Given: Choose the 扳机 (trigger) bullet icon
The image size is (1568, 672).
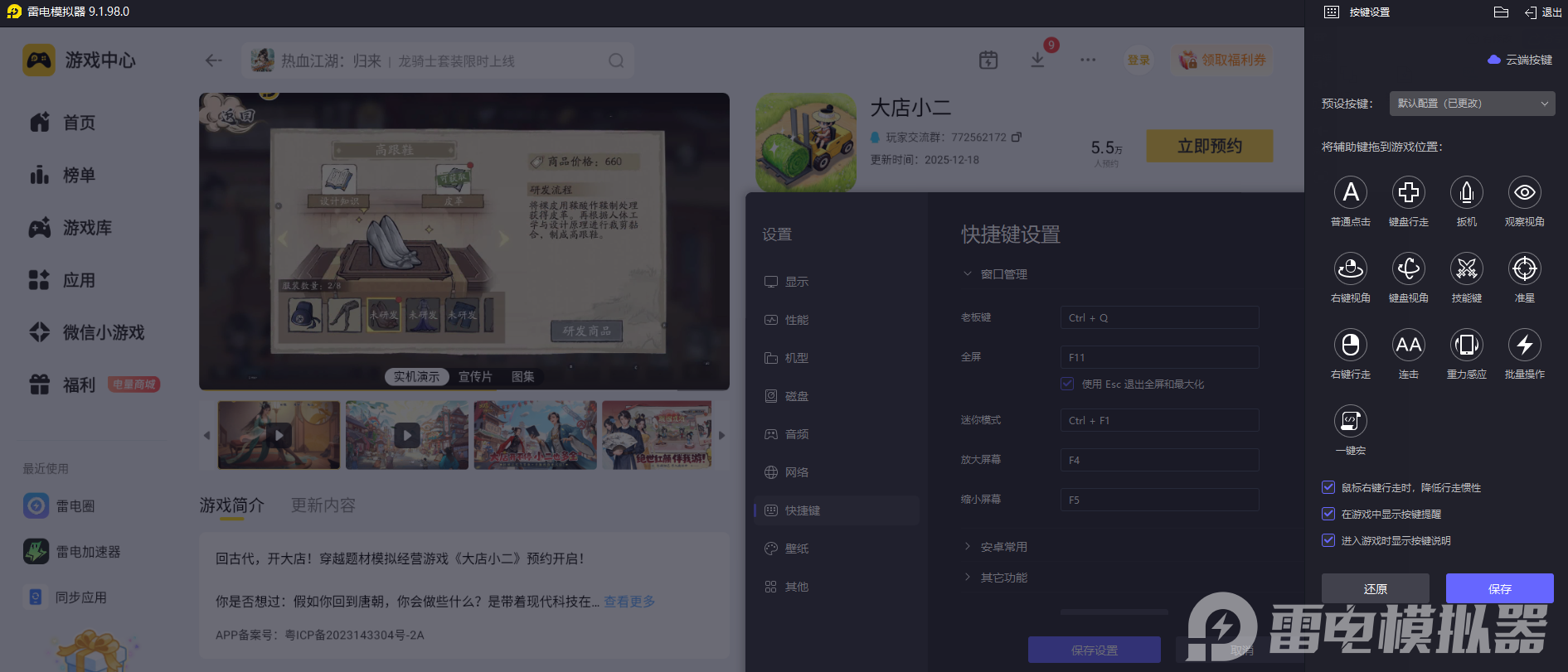Looking at the screenshot, I should [x=1466, y=193].
